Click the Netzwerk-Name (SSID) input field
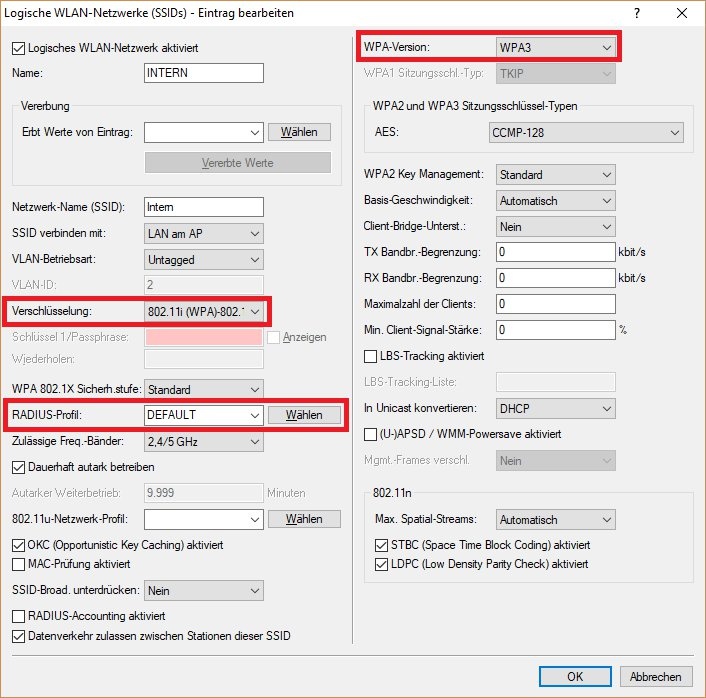The image size is (706, 698). coord(203,207)
